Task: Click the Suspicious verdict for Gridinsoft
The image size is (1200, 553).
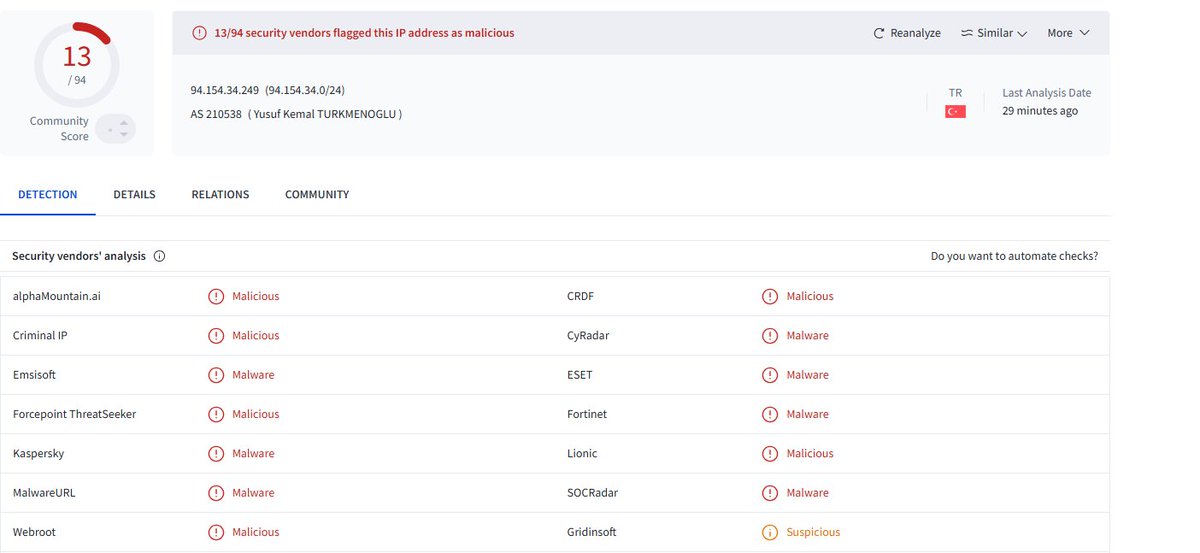Action: pyautogui.click(x=813, y=532)
